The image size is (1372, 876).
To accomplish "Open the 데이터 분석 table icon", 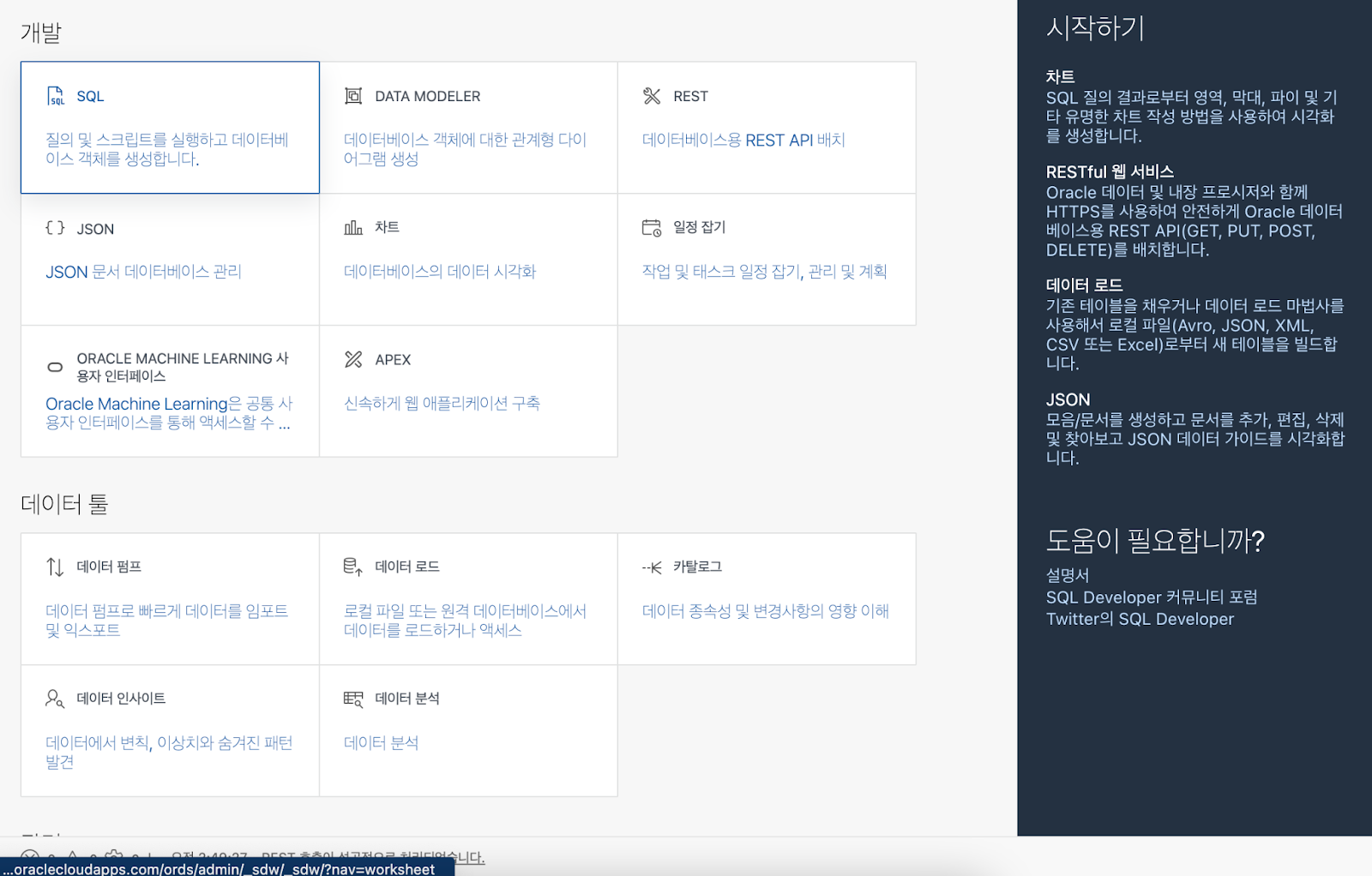I will (353, 699).
